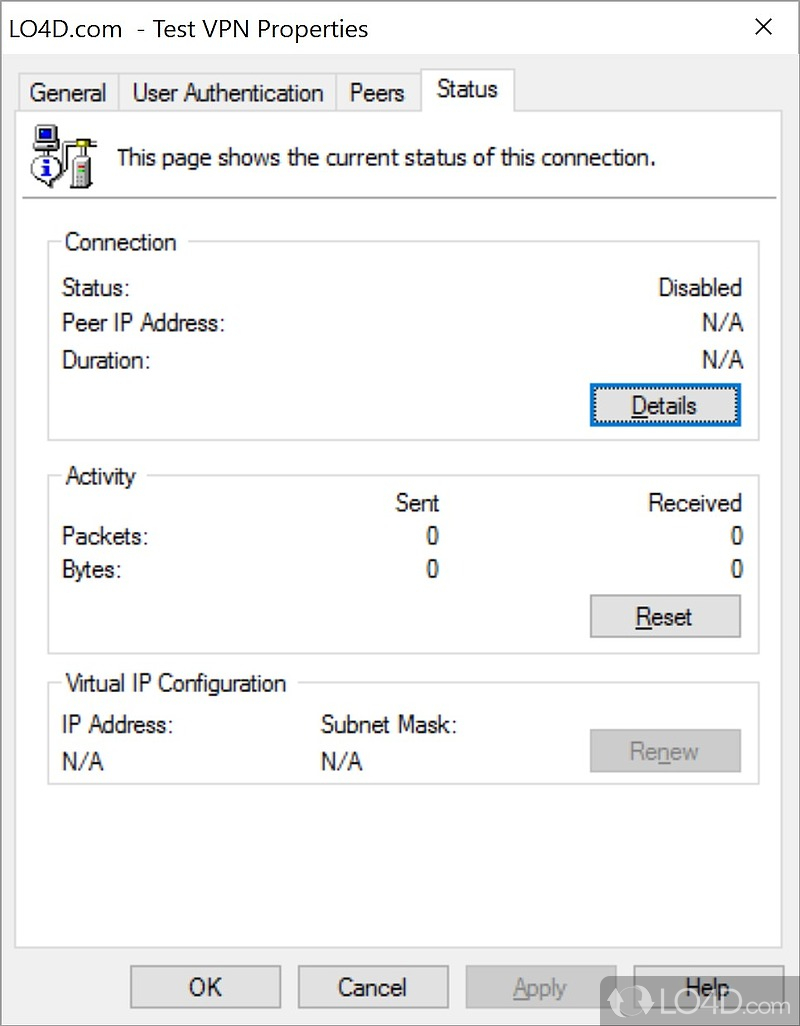
Task: Close the Test VPN Properties window
Action: [763, 28]
